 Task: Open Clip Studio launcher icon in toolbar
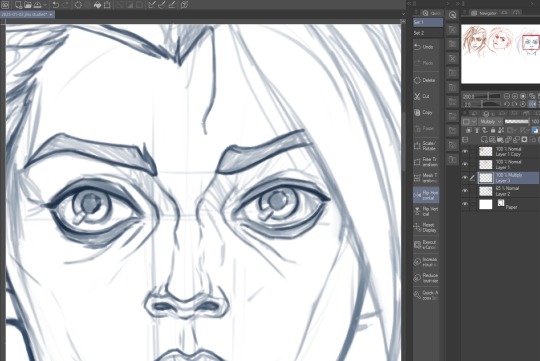[5, 4]
